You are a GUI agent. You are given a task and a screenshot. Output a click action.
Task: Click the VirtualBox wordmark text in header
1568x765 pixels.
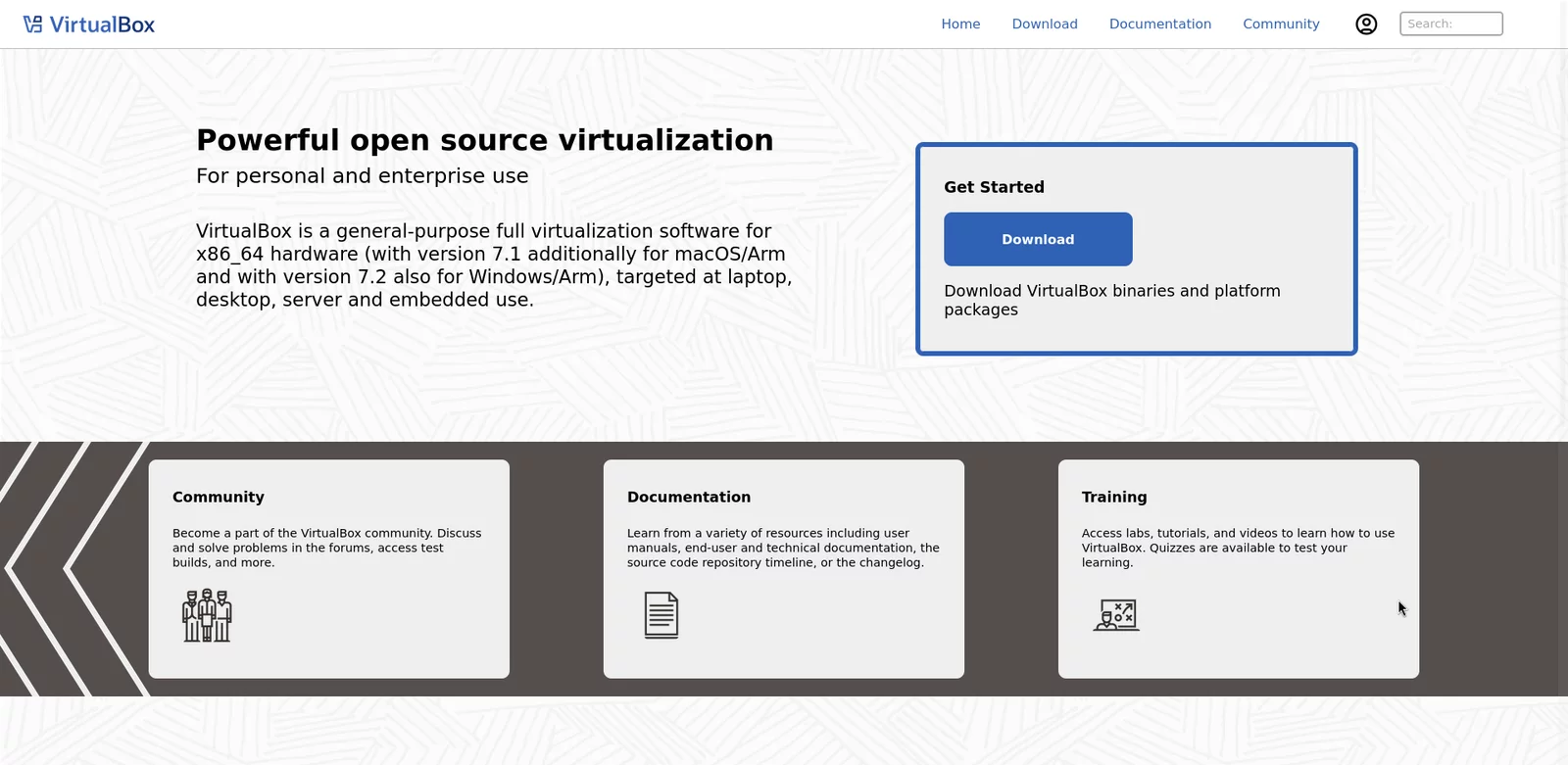[x=102, y=24]
